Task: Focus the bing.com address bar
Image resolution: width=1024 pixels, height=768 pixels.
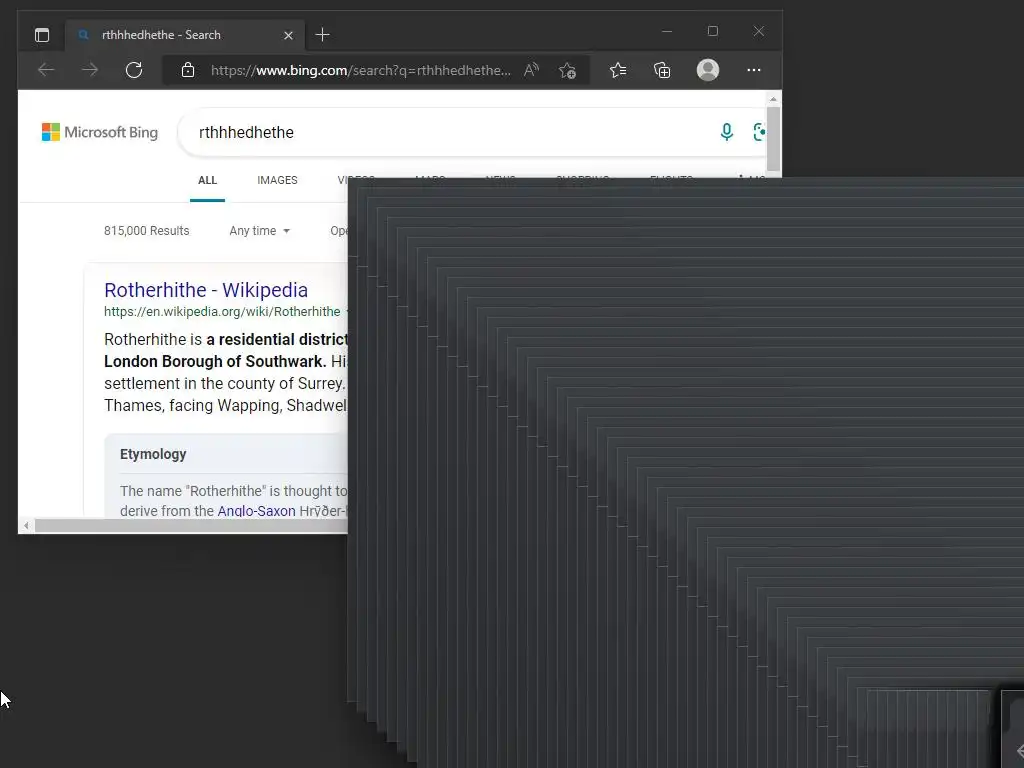Action: [x=360, y=70]
